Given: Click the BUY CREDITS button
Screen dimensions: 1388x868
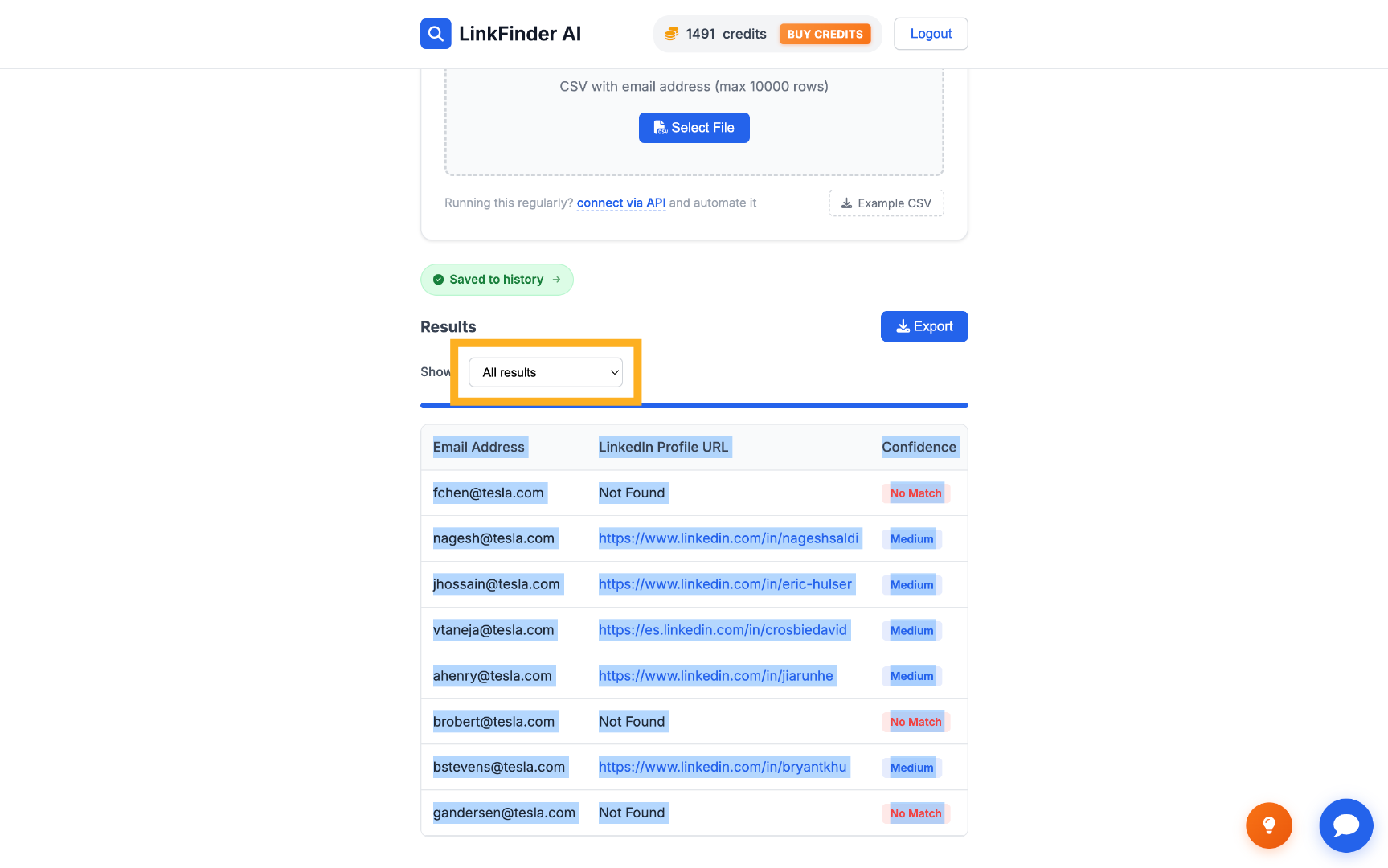Looking at the screenshot, I should 825,34.
